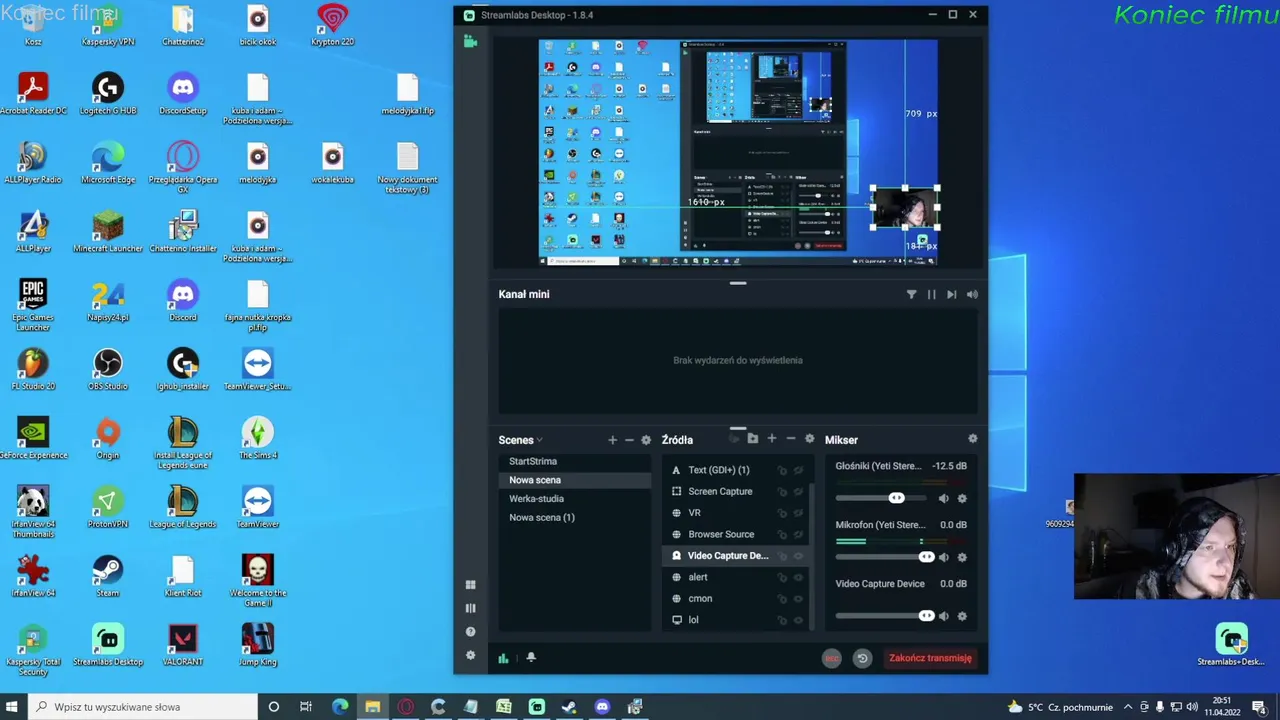
Task: Open help question-mark icon in sidebar
Action: click(x=471, y=632)
